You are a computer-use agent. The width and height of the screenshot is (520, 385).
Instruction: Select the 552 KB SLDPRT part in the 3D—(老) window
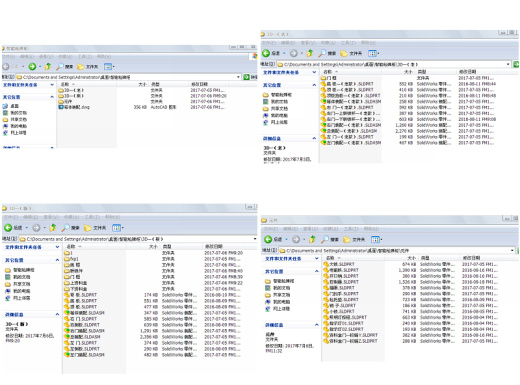coord(347,84)
